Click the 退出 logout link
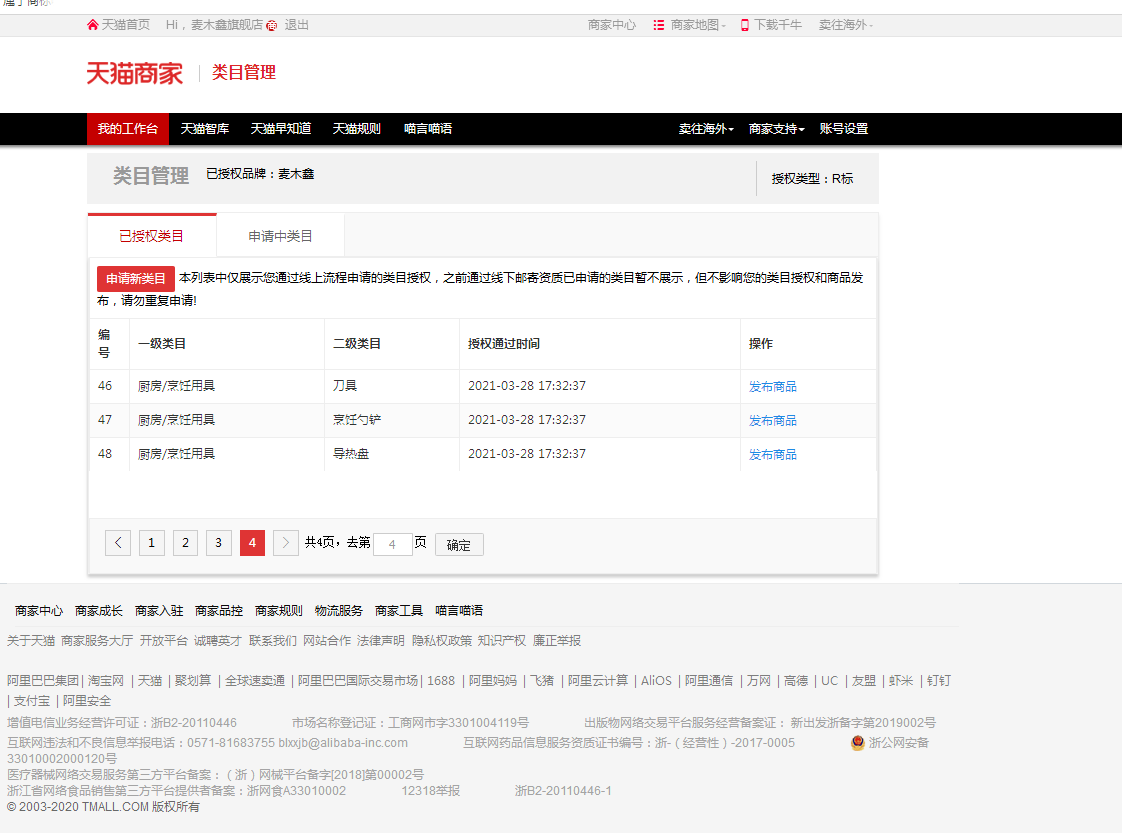Screen dimensions: 1122x836 pyautogui.click(x=296, y=25)
